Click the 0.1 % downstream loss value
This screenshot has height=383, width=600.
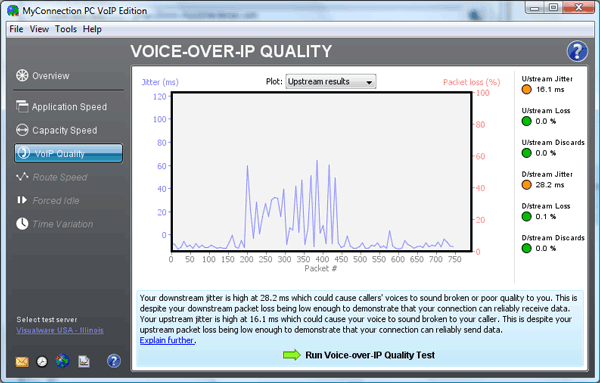(x=546, y=217)
